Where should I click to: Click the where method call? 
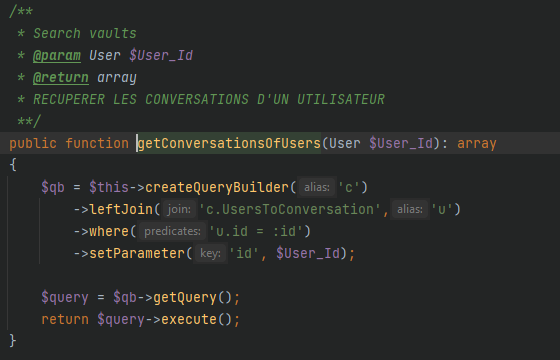tap(109, 232)
